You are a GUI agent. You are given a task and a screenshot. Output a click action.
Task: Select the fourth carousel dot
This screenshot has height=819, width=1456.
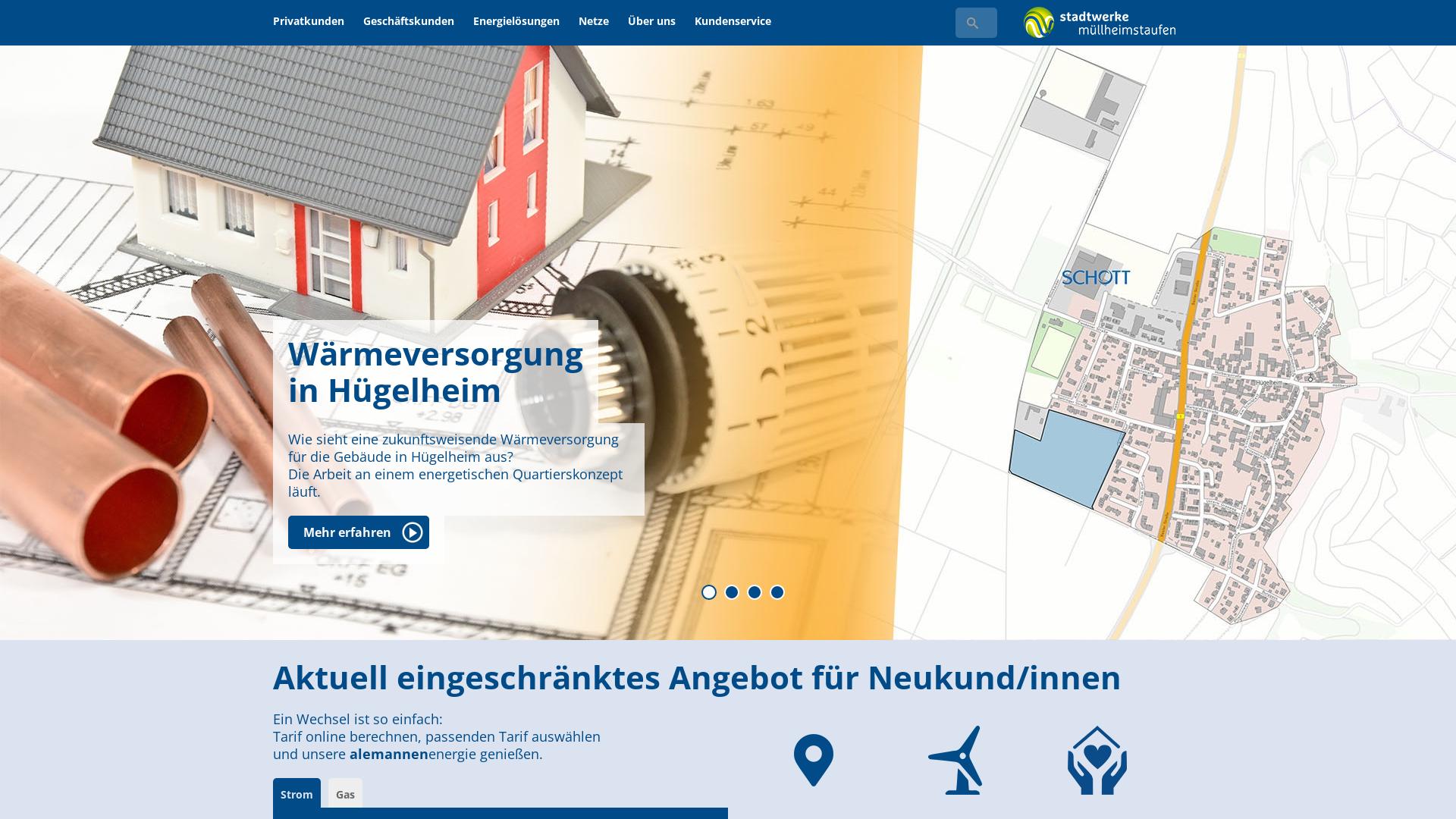pos(777,592)
